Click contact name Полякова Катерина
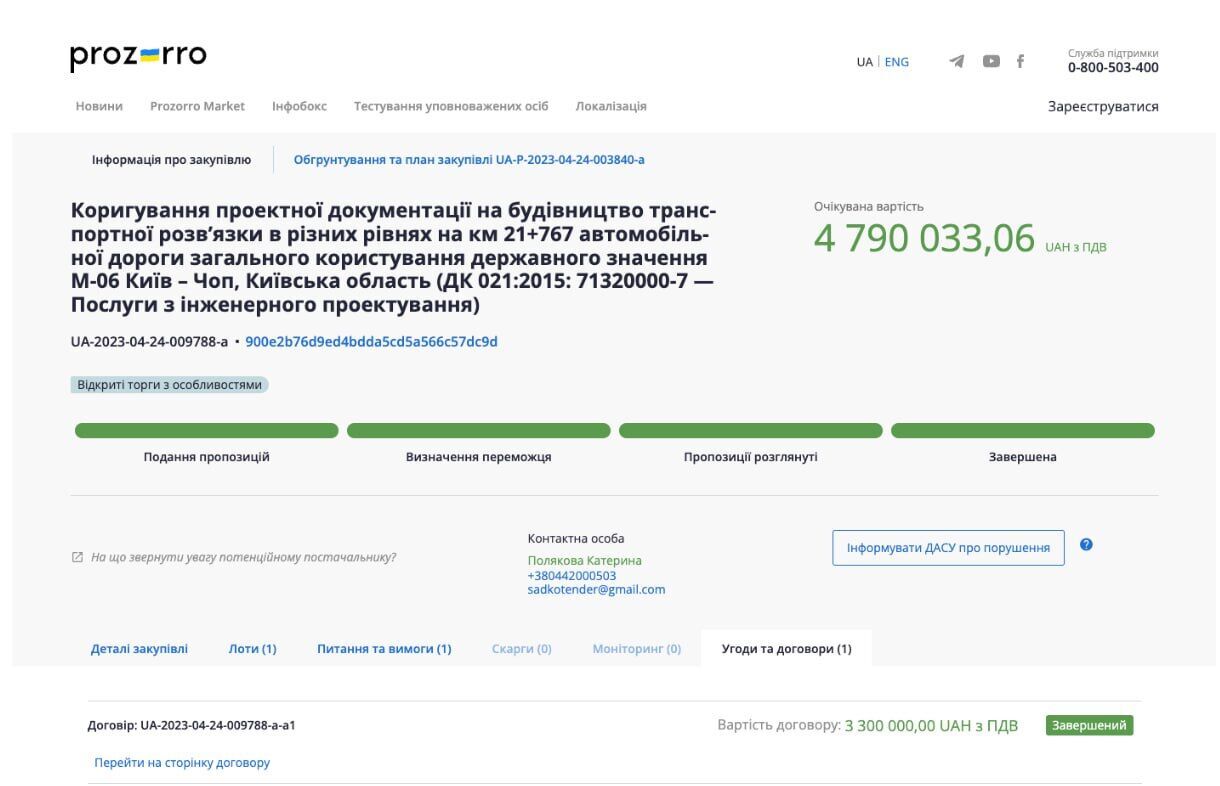1220x786 pixels. click(x=585, y=561)
